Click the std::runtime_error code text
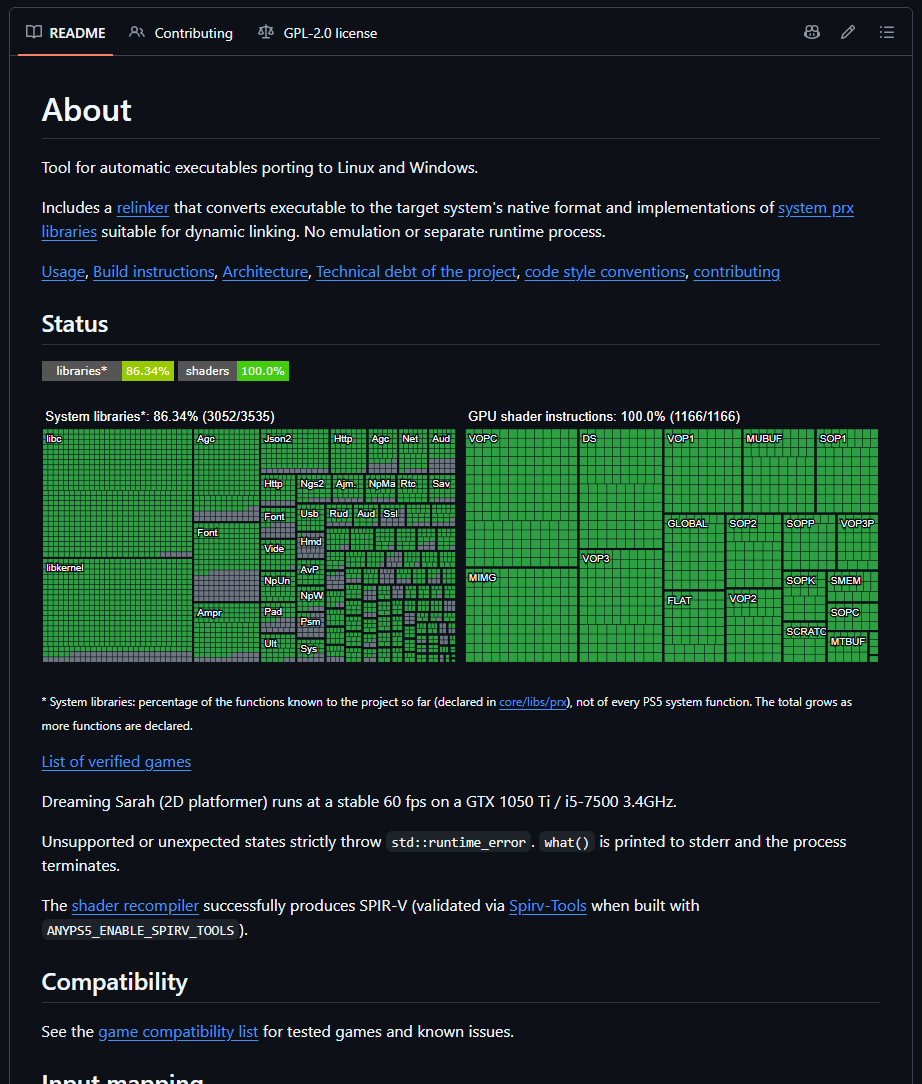Viewport: 922px width, 1084px height. click(459, 842)
